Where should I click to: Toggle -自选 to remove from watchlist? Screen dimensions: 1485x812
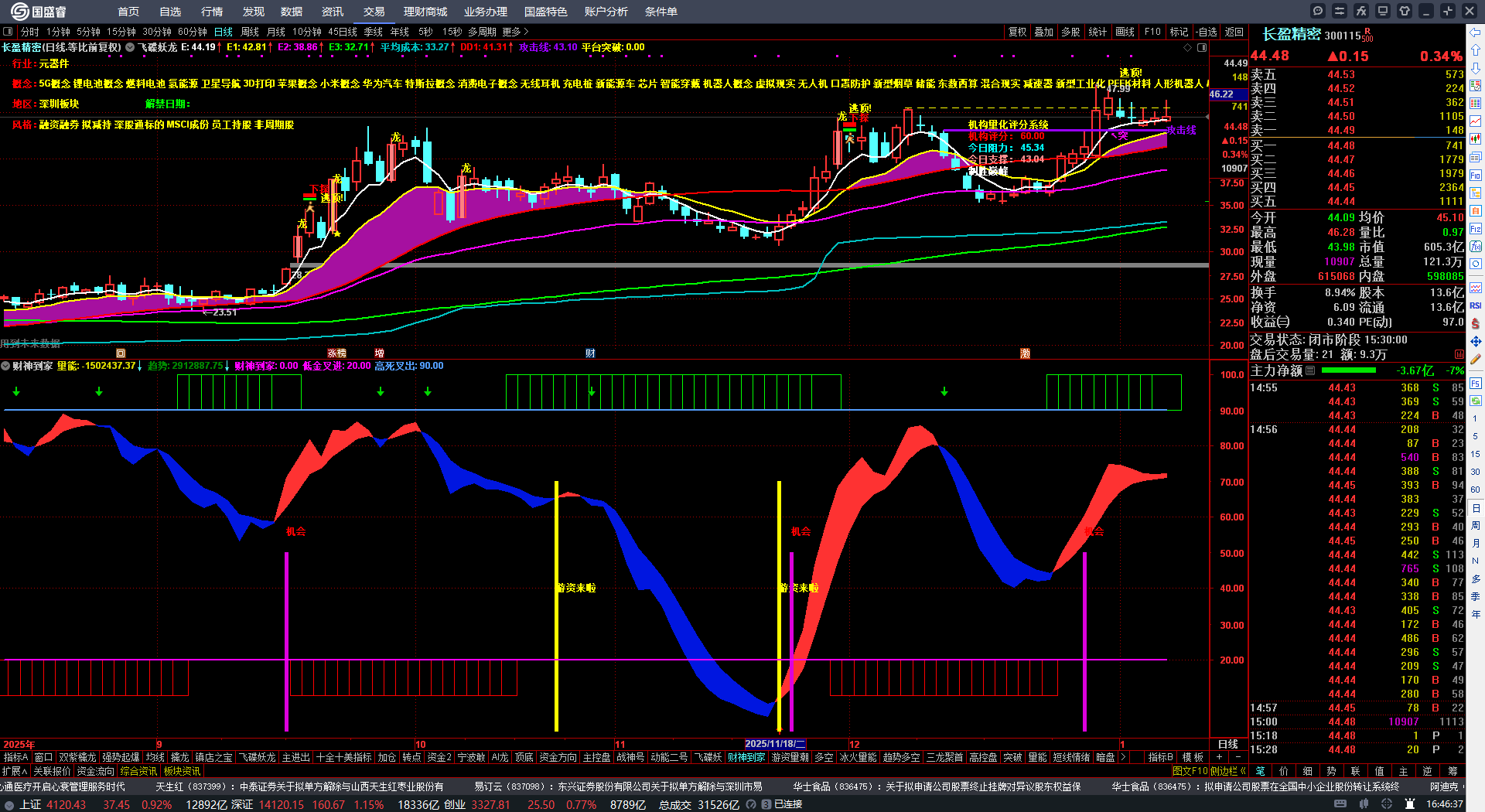(x=1207, y=32)
